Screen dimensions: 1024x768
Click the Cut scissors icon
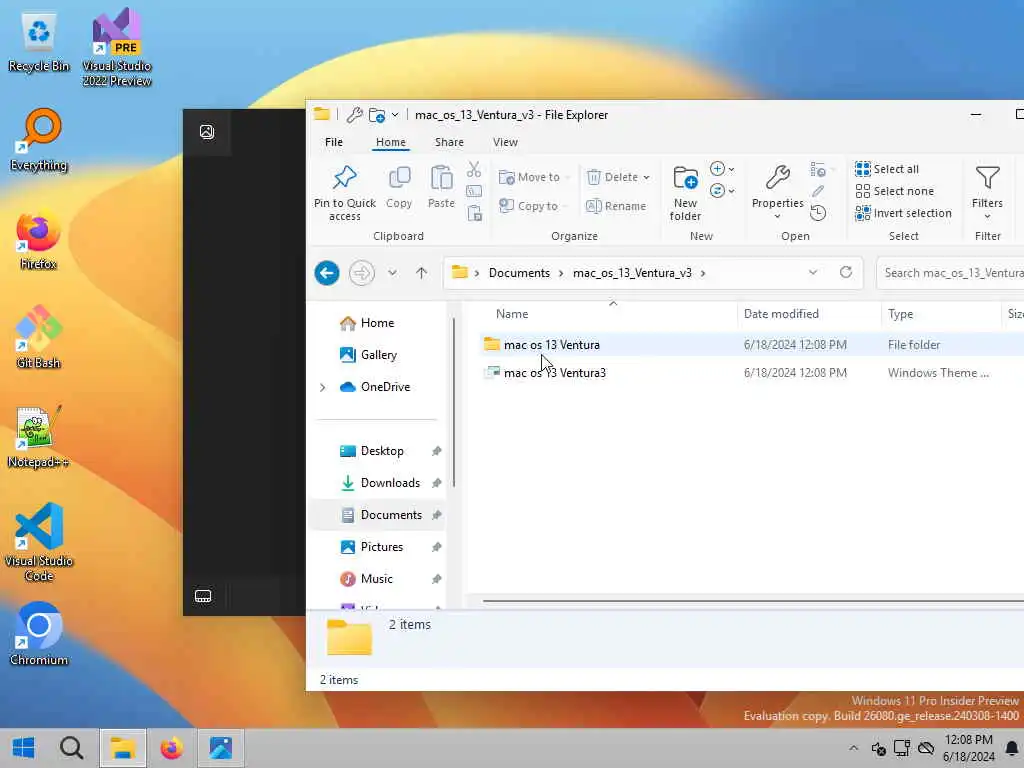(x=474, y=170)
